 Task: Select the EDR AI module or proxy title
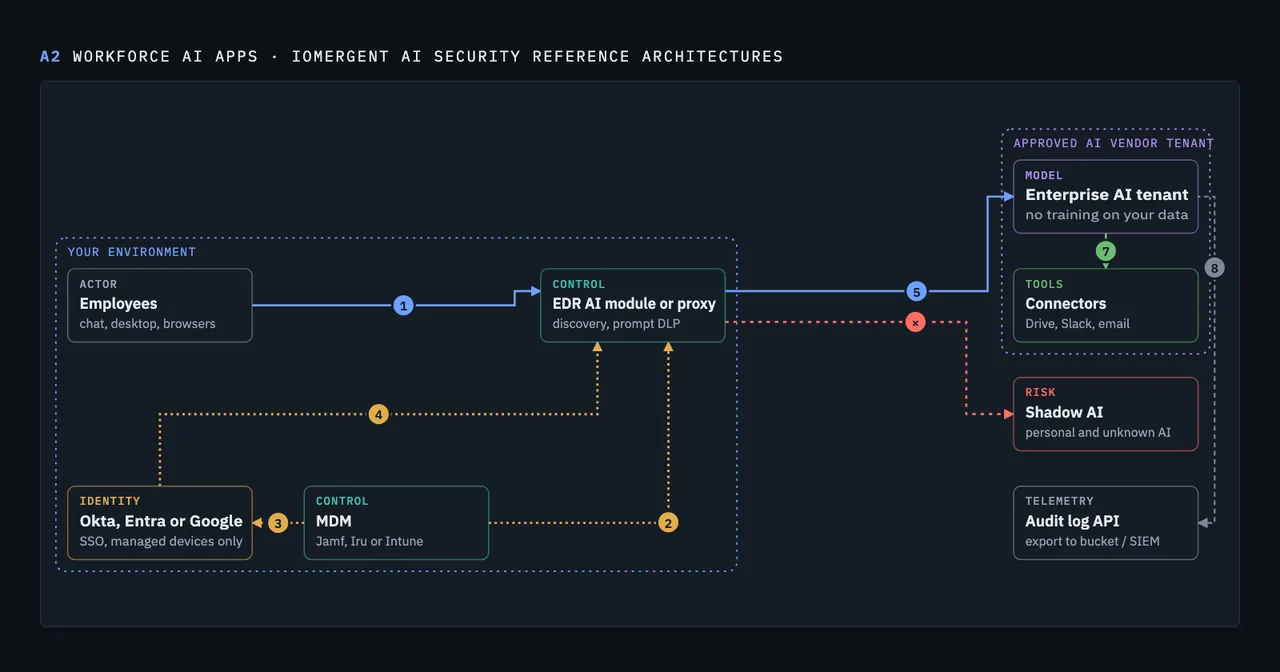click(634, 303)
